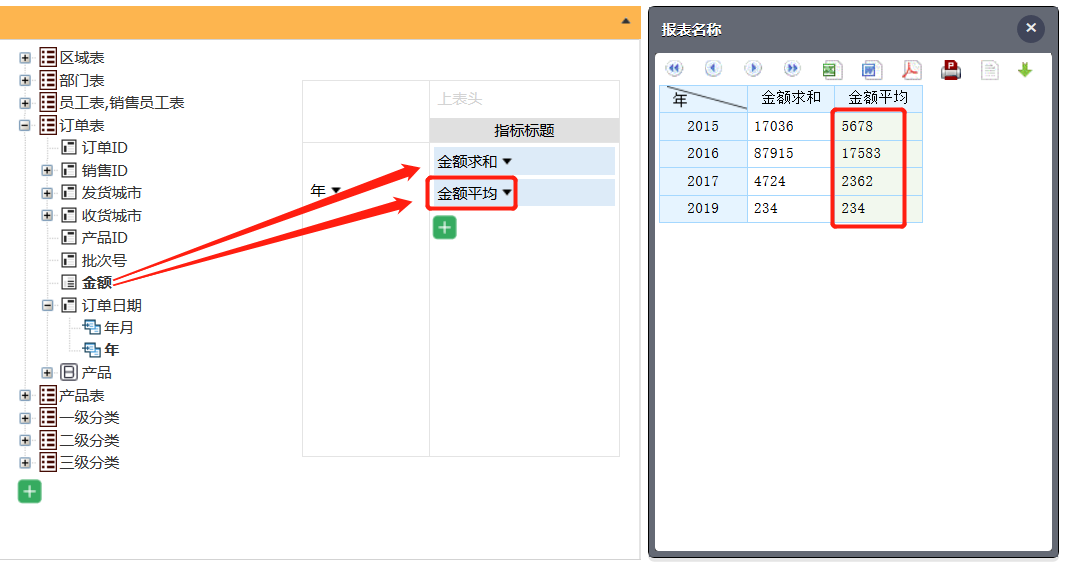The image size is (1065, 568).
Task: Click the 金额平均 column header in report
Action: coord(878,98)
